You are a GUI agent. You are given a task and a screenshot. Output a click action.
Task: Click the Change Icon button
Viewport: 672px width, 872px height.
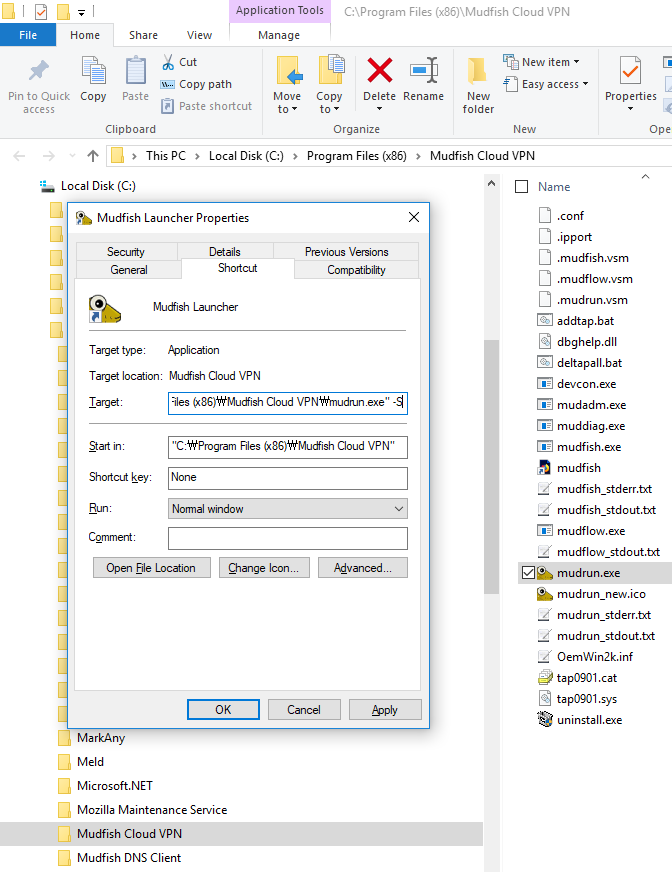[264, 568]
